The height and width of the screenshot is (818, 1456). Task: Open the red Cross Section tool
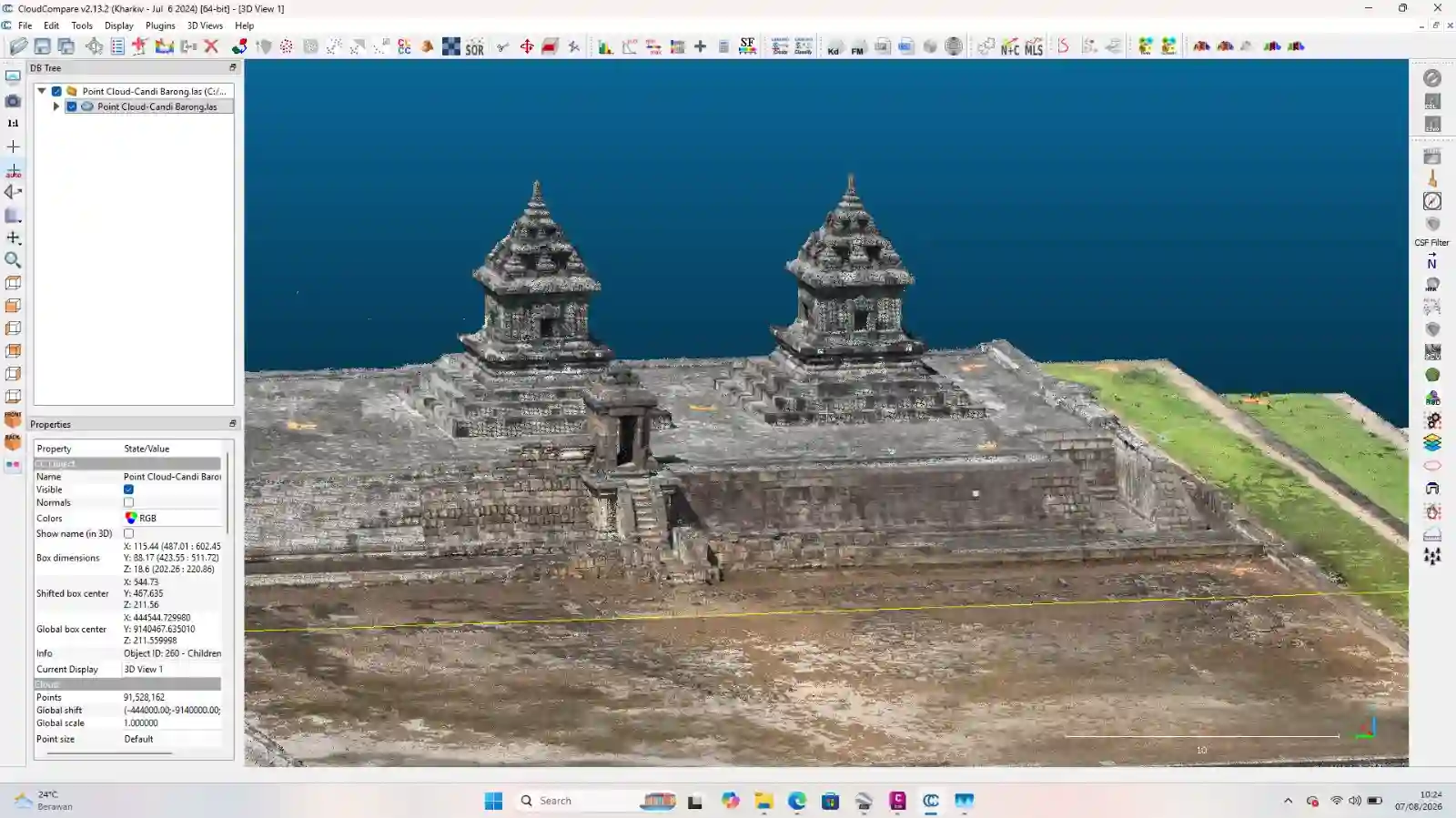coord(550,46)
